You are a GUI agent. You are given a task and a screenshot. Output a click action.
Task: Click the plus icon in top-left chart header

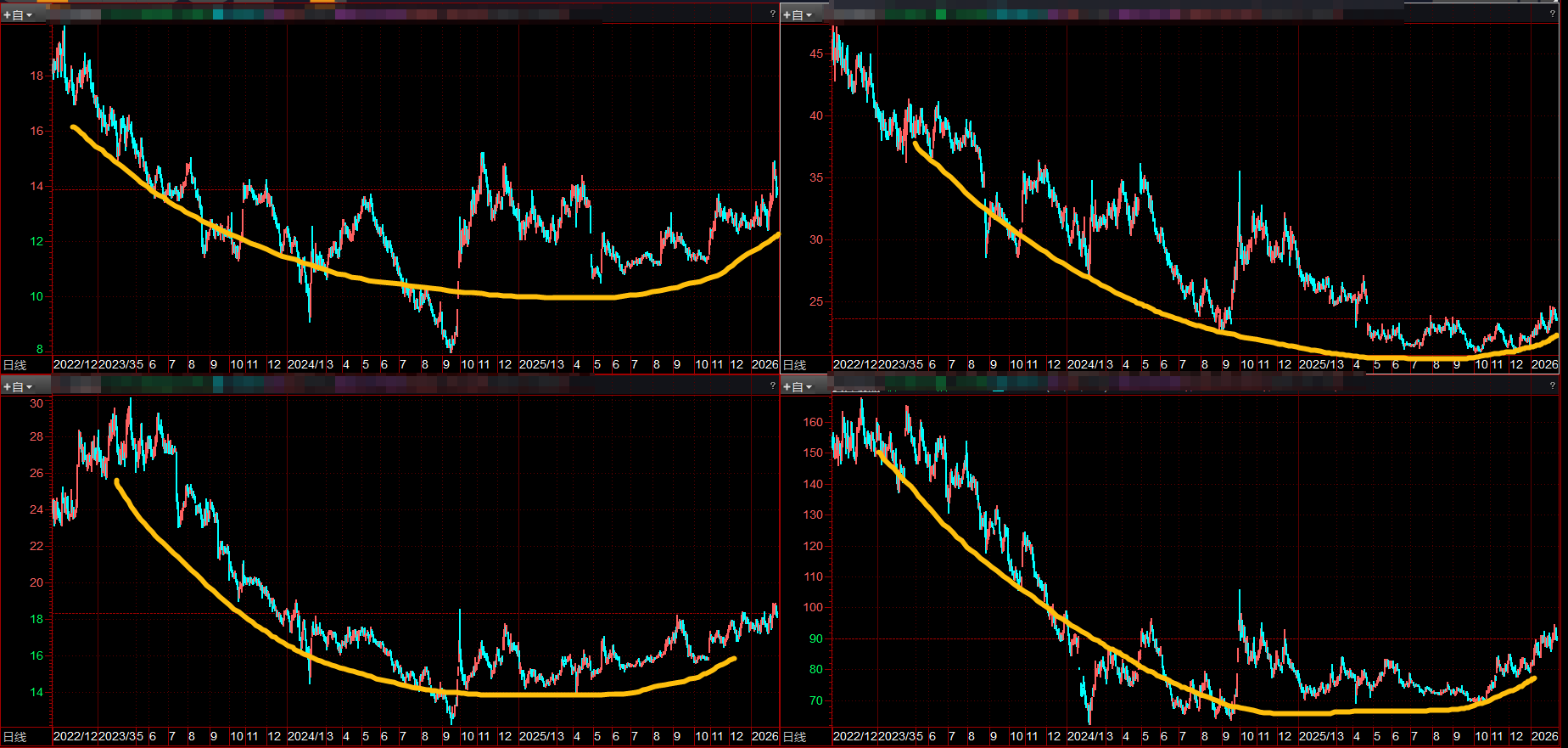pos(8,15)
